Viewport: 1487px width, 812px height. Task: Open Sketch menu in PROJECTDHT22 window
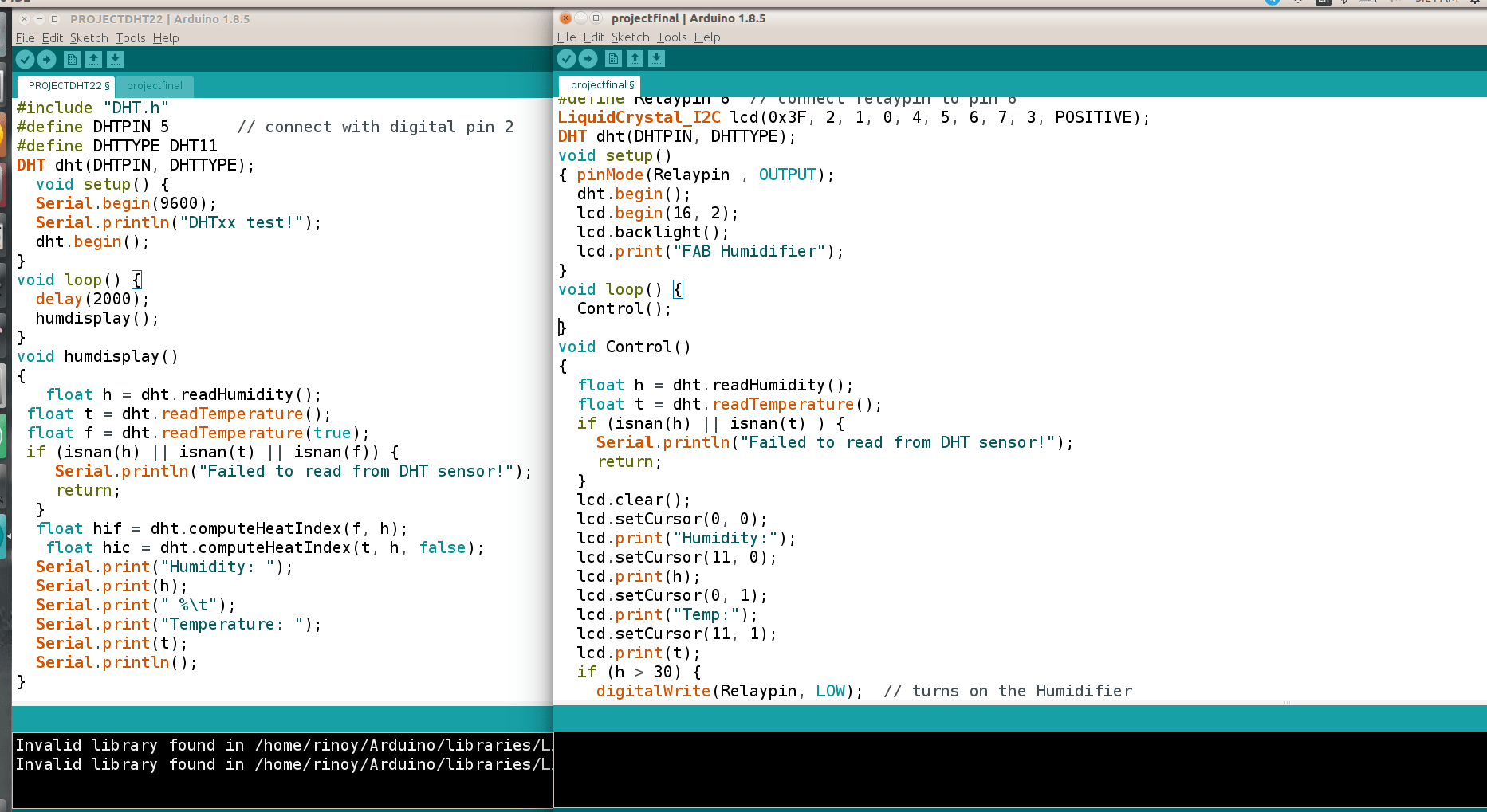click(x=89, y=38)
